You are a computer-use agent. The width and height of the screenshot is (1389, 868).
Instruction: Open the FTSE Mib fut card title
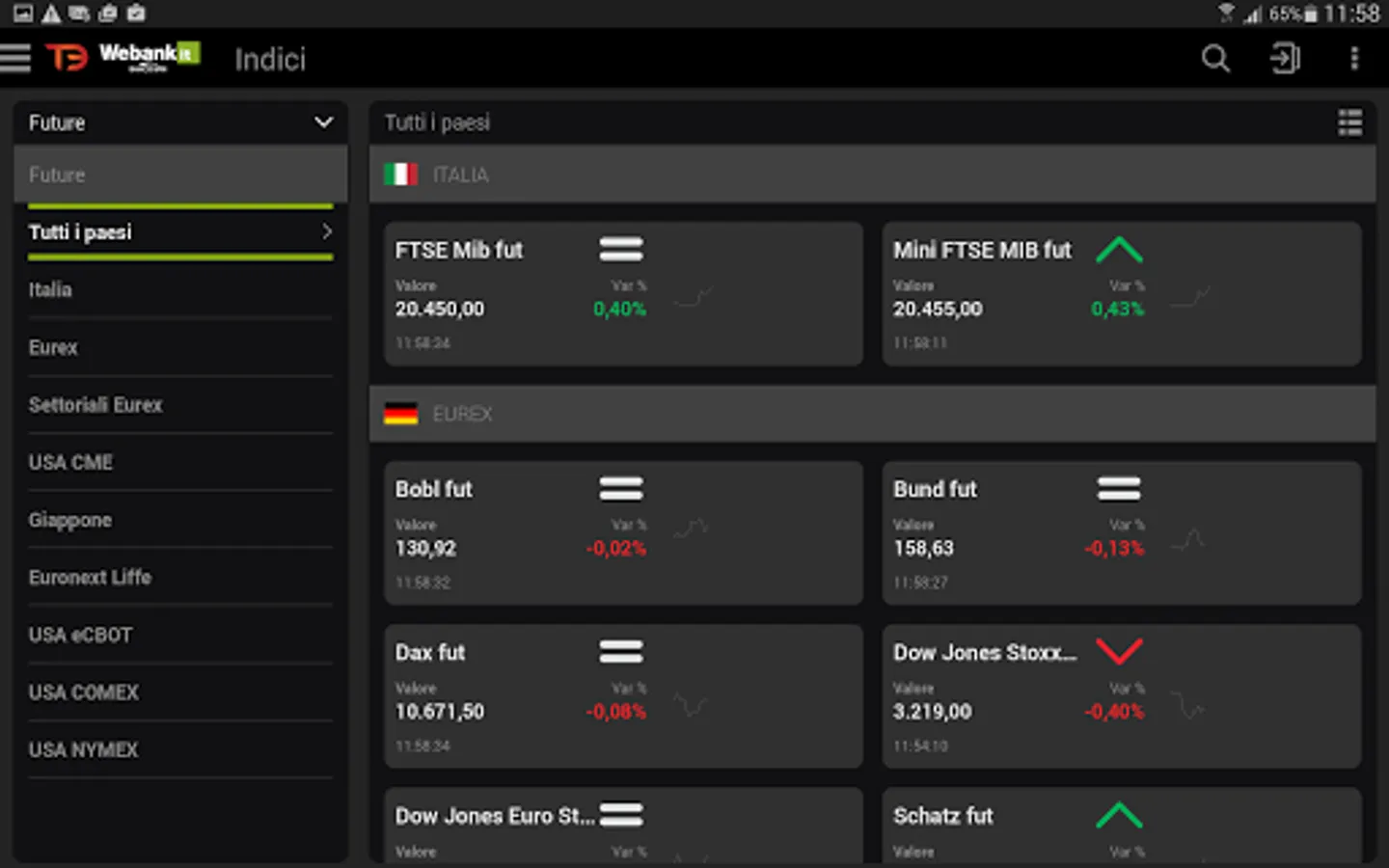(459, 250)
